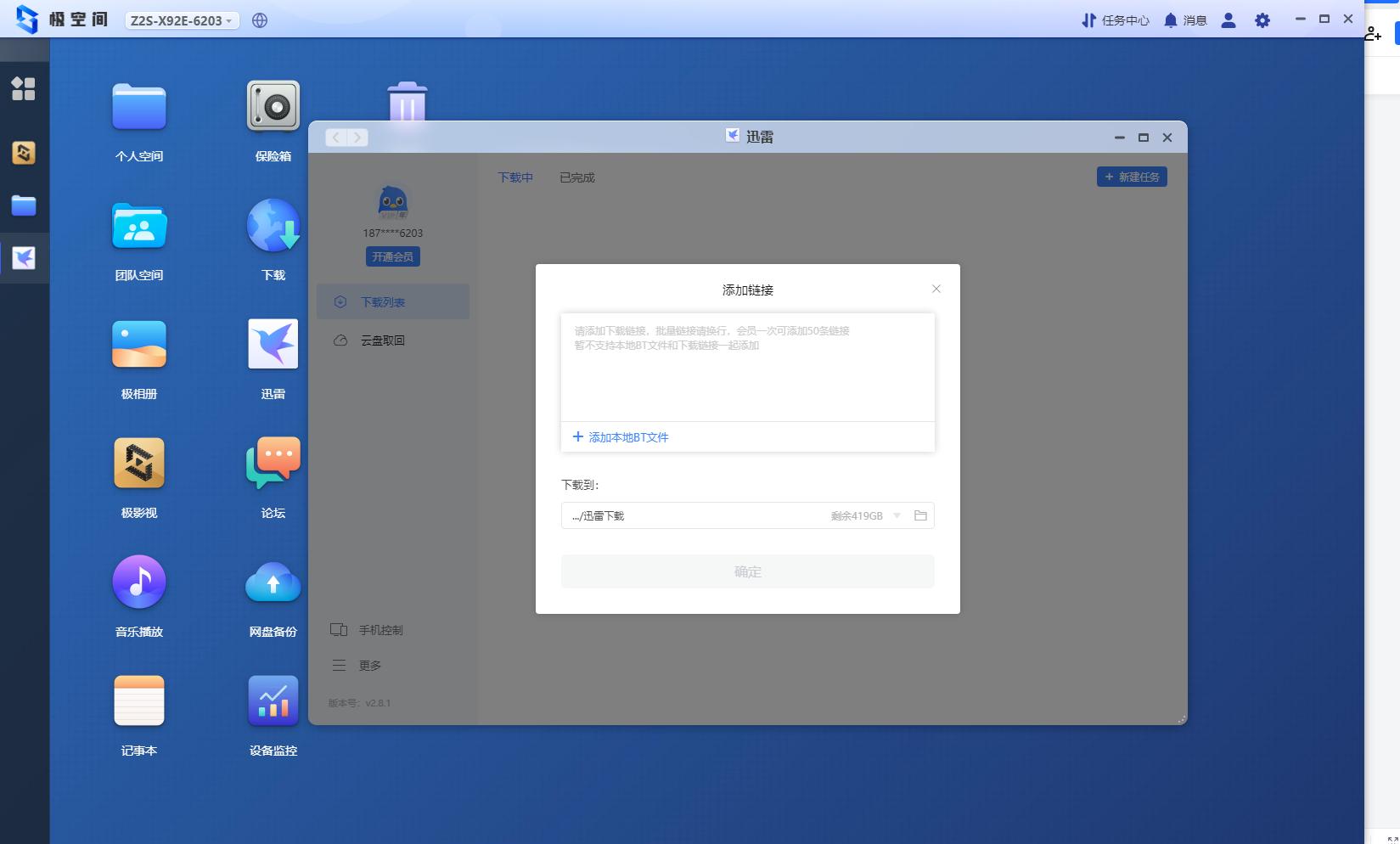Screen dimensions: 1400x844
Task: Select the 下载中 tab
Action: point(515,177)
